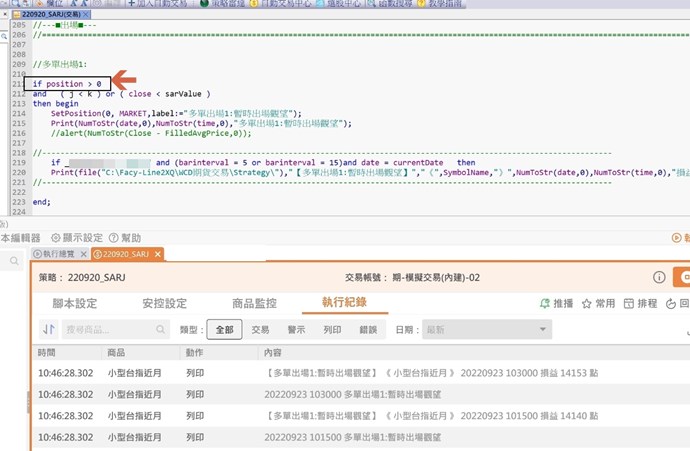Click the sort arrows icon beside search box
Viewport: 690px width, 451px height.
[x=47, y=329]
